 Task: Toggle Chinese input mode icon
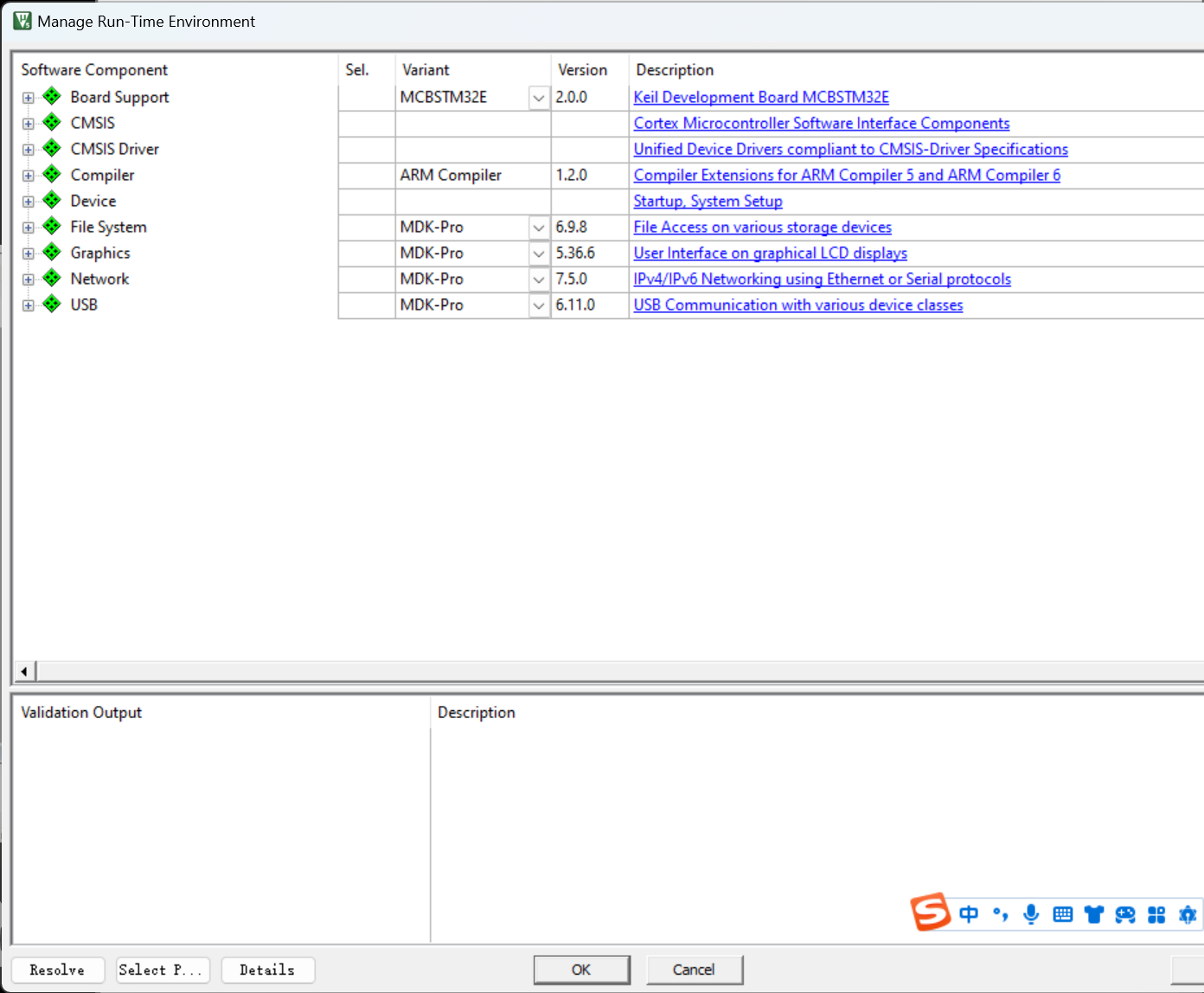coord(969,914)
